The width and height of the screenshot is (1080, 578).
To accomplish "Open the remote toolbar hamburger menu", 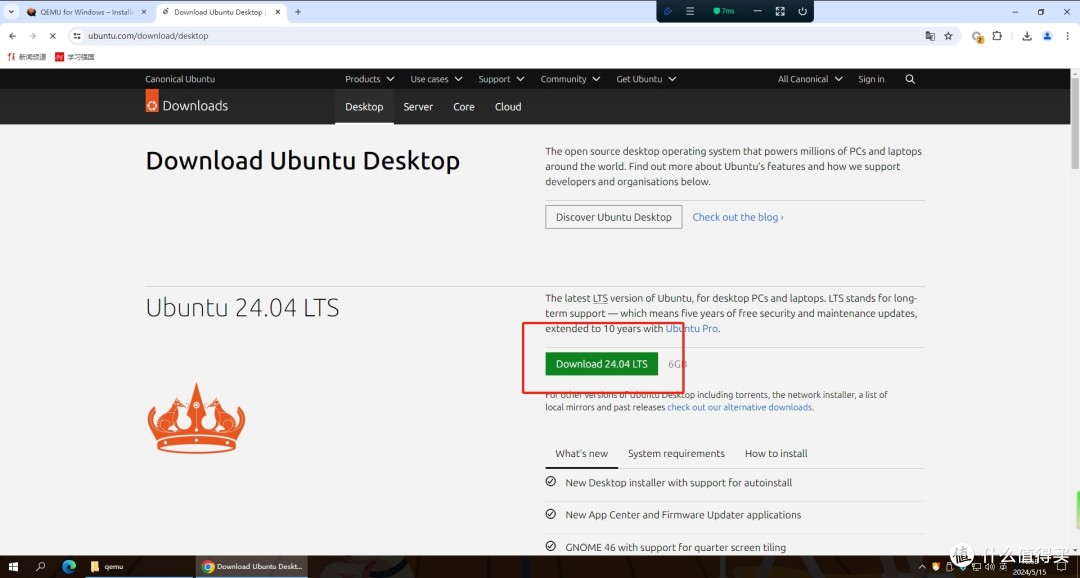I will (689, 11).
